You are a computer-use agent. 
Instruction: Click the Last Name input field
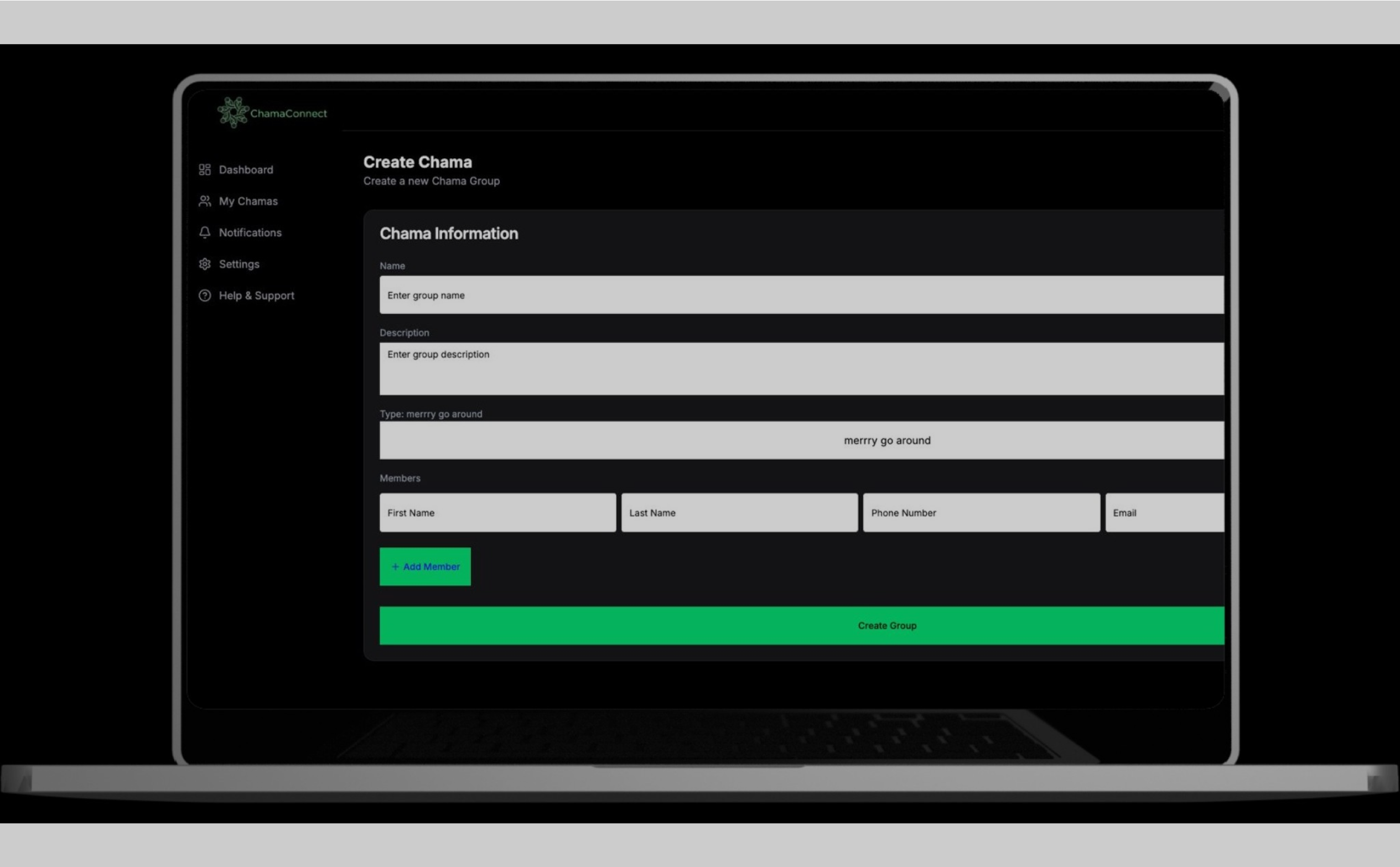click(x=739, y=513)
